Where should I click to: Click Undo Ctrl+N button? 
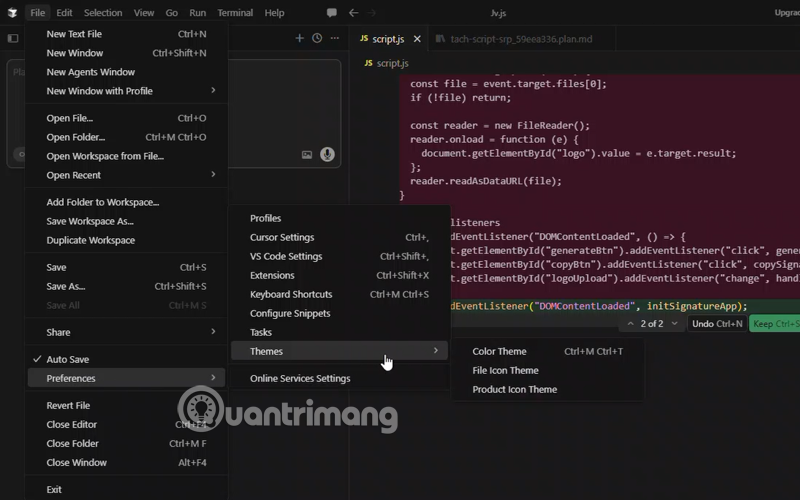pos(717,323)
